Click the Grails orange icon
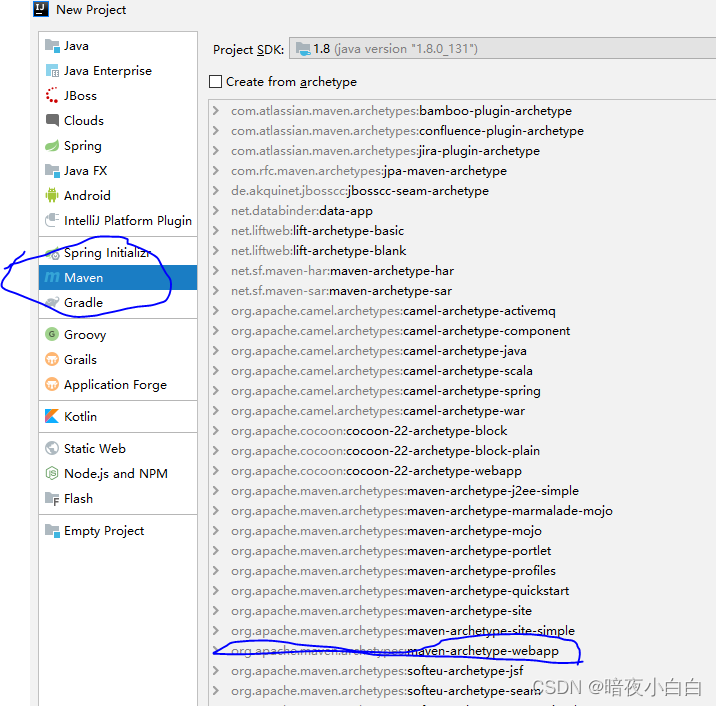The height and width of the screenshot is (706, 716). (52, 359)
